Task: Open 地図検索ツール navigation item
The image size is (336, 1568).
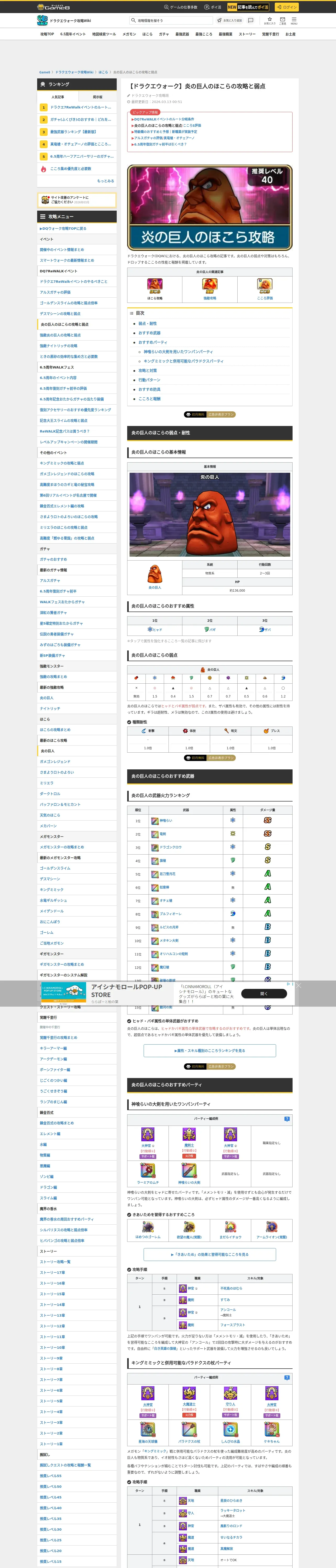Action: click(x=104, y=34)
